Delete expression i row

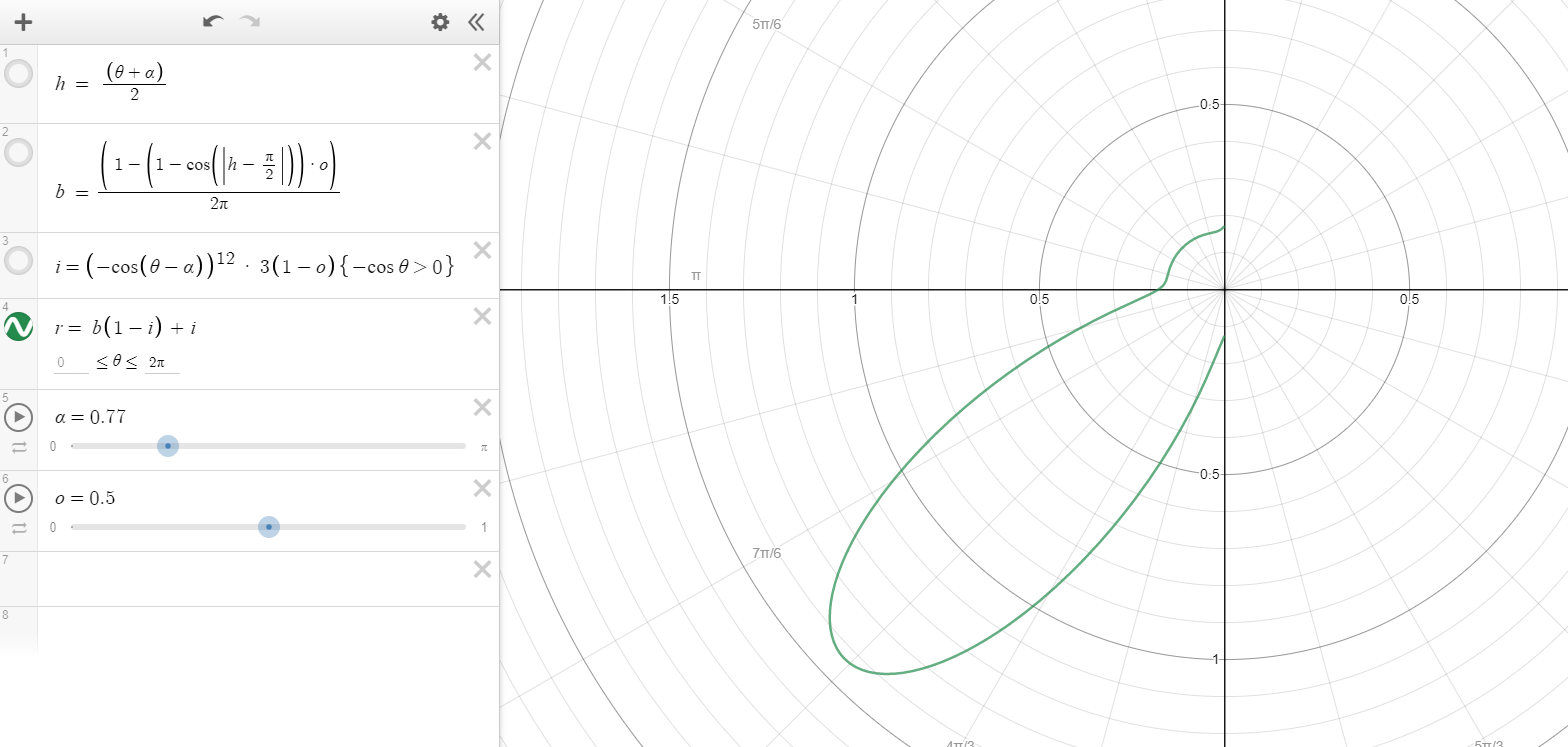(482, 250)
